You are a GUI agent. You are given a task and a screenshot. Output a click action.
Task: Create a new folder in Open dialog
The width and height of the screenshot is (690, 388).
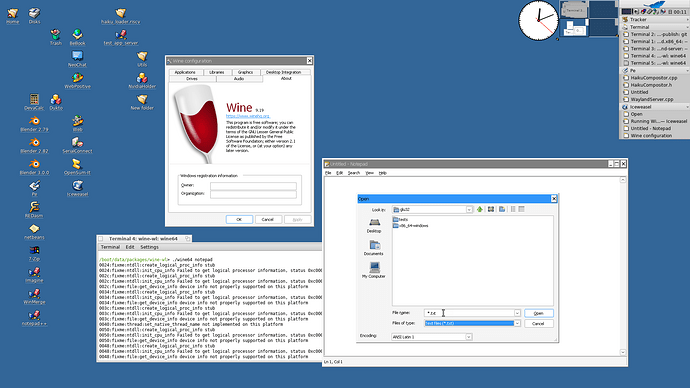pyautogui.click(x=502, y=209)
